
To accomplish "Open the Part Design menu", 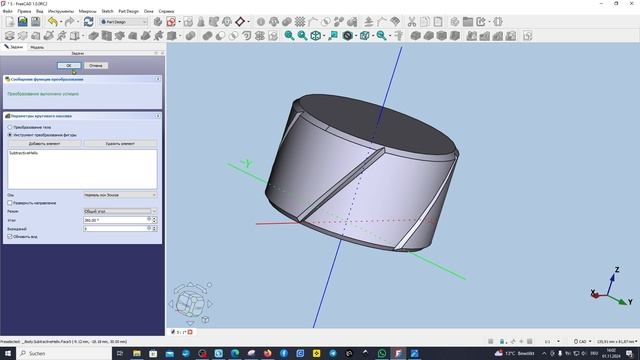I will pos(129,11).
